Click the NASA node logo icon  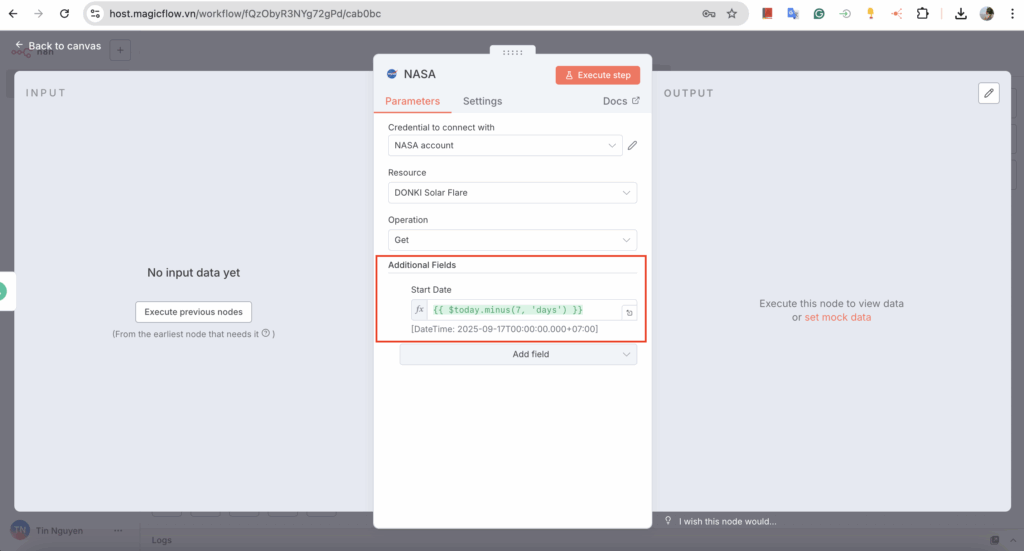pos(391,74)
